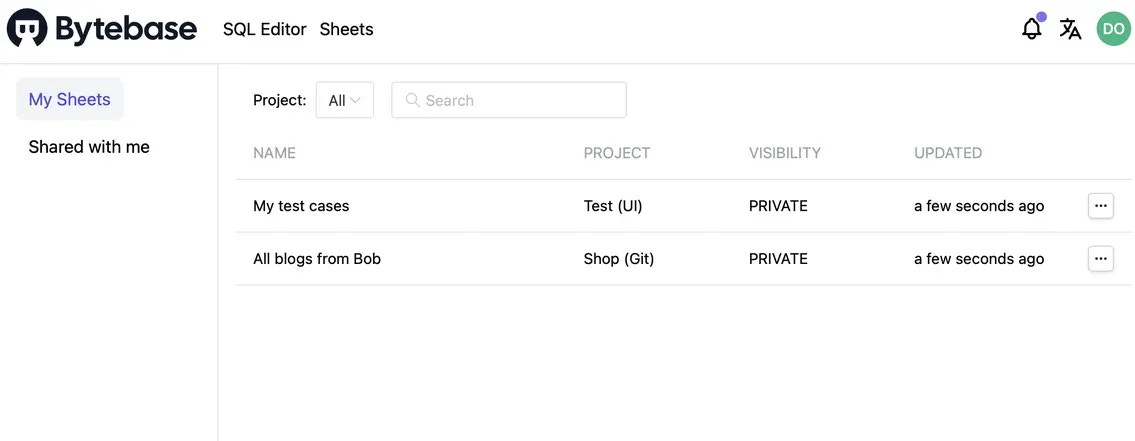Click the Test (UI) project cell
The height and width of the screenshot is (441, 1135).
pyautogui.click(x=613, y=206)
